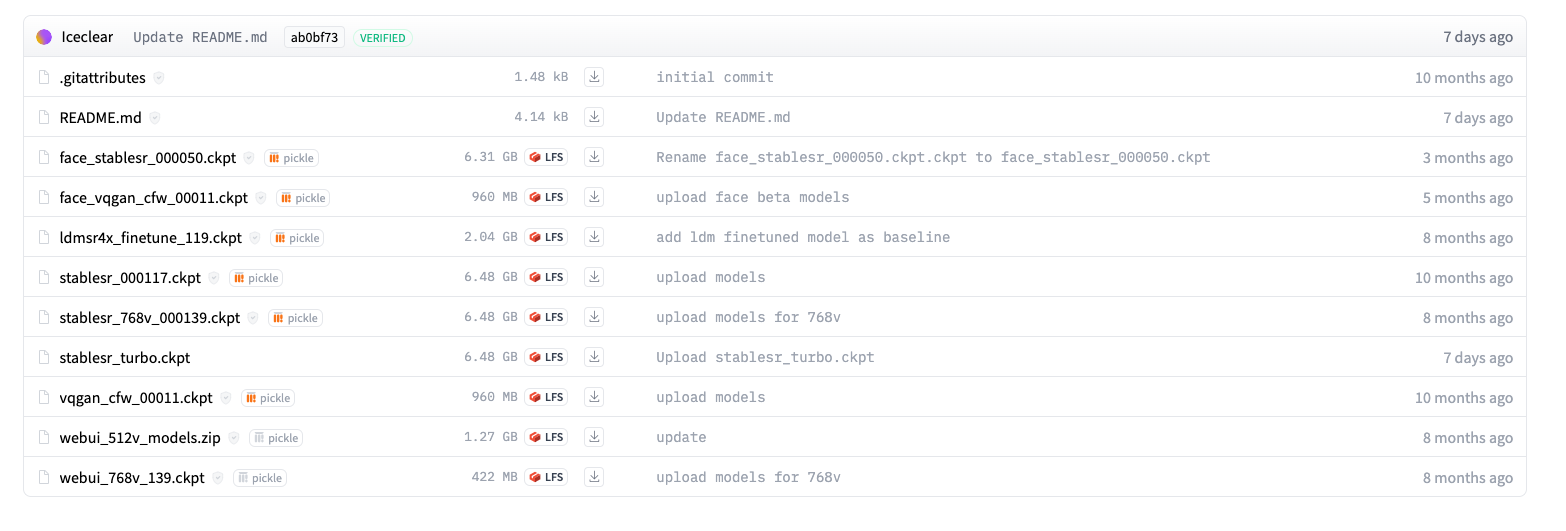The image size is (1566, 531).
Task: Open pickle badge next to vqgan_cfw_00011.ckpt
Action: pyautogui.click(x=268, y=398)
